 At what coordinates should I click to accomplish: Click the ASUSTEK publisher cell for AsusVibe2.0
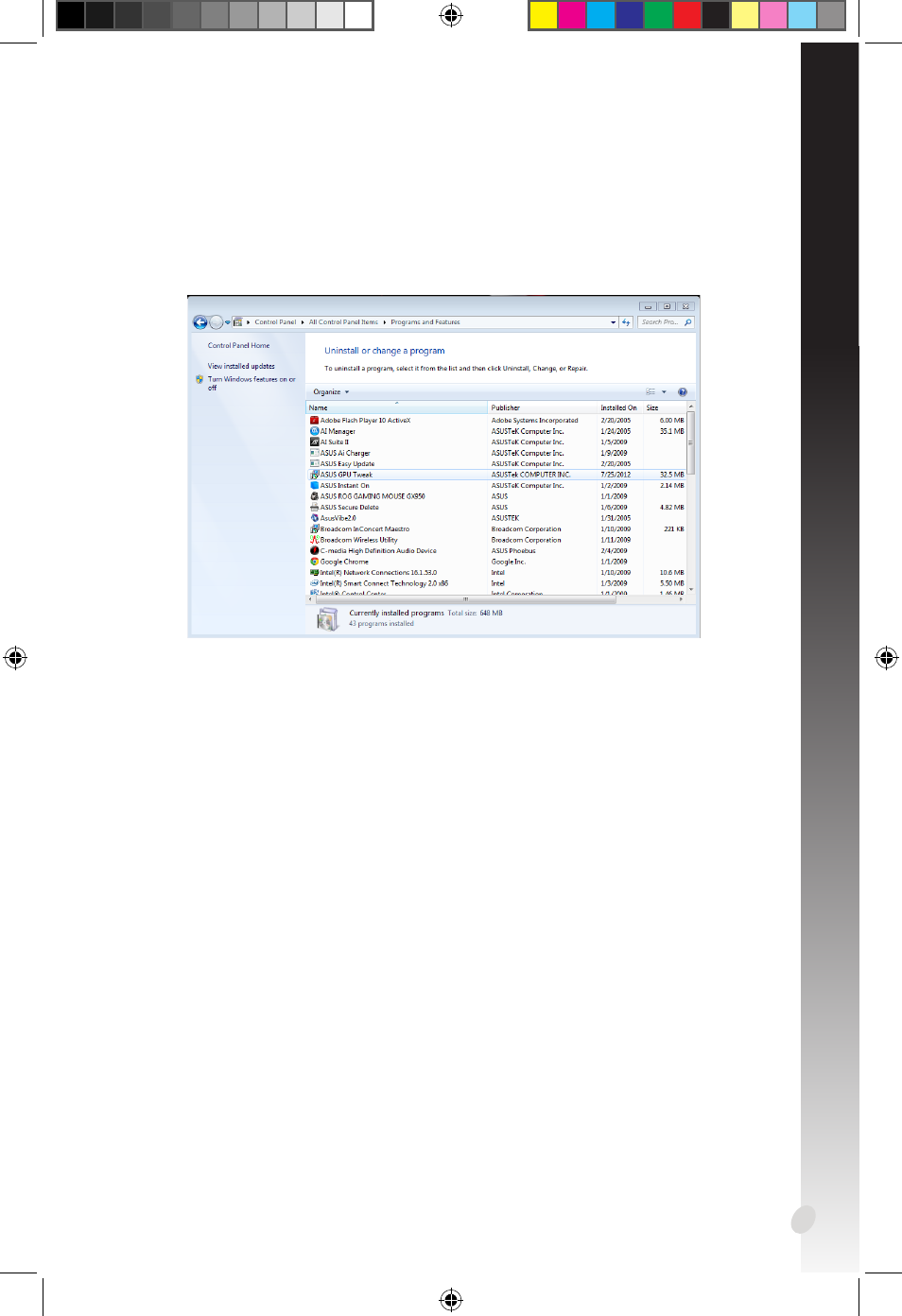click(x=505, y=519)
